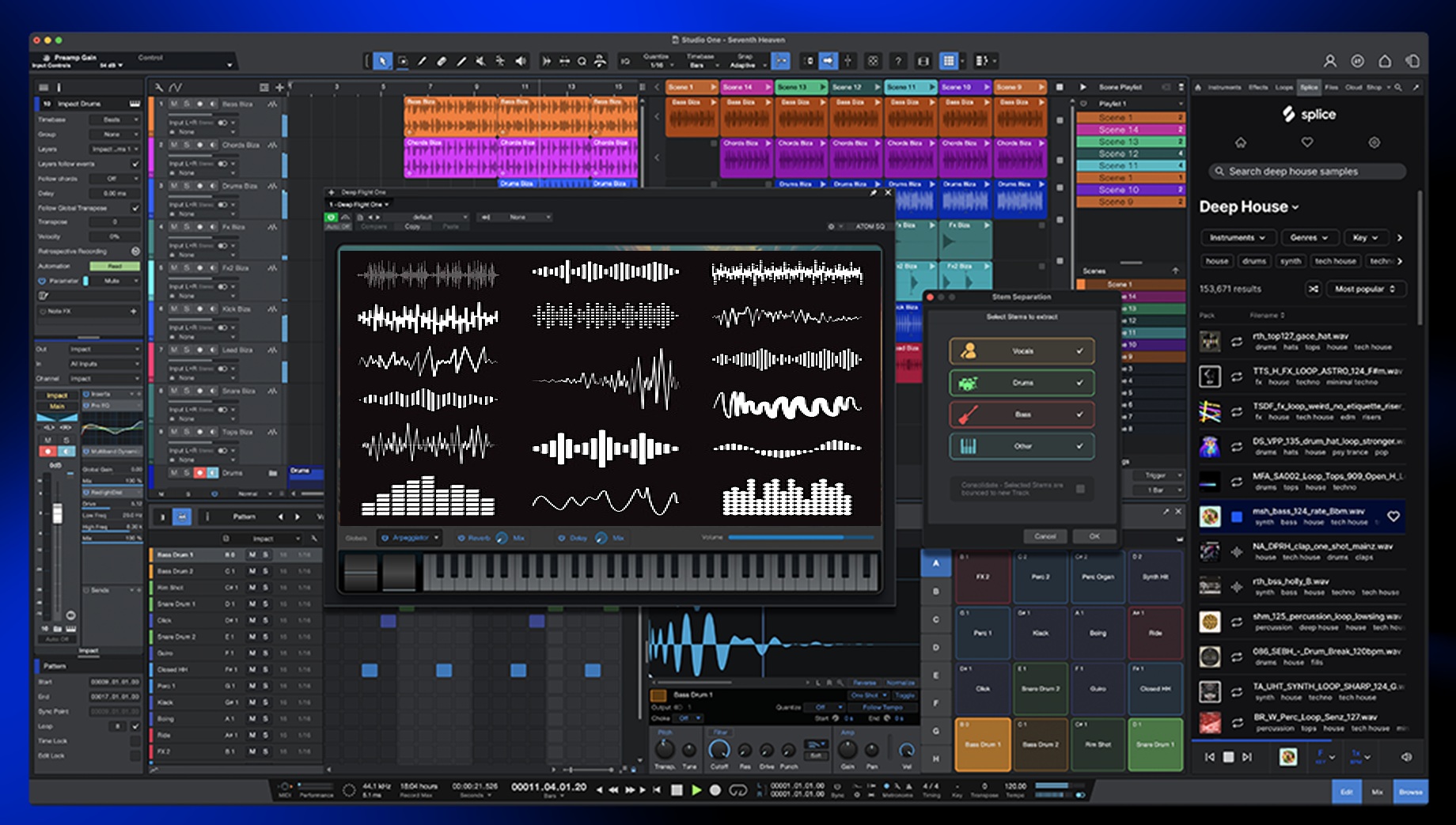
Task: Select the Arrow tool in the toolbar
Action: point(382,61)
